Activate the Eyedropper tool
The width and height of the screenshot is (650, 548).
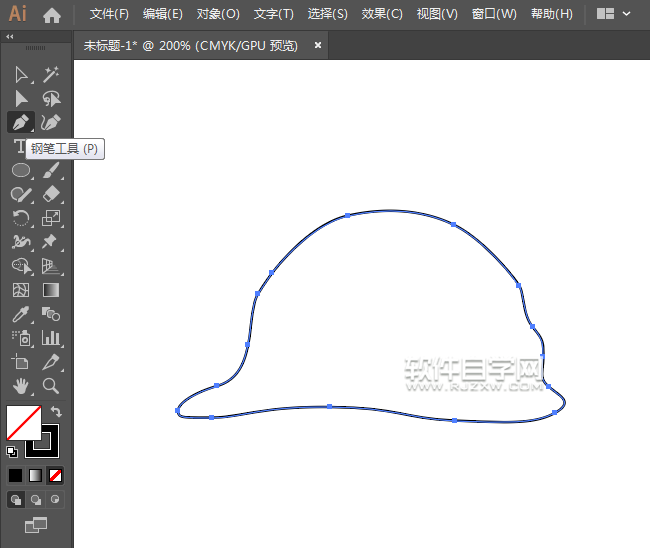[x=21, y=314]
